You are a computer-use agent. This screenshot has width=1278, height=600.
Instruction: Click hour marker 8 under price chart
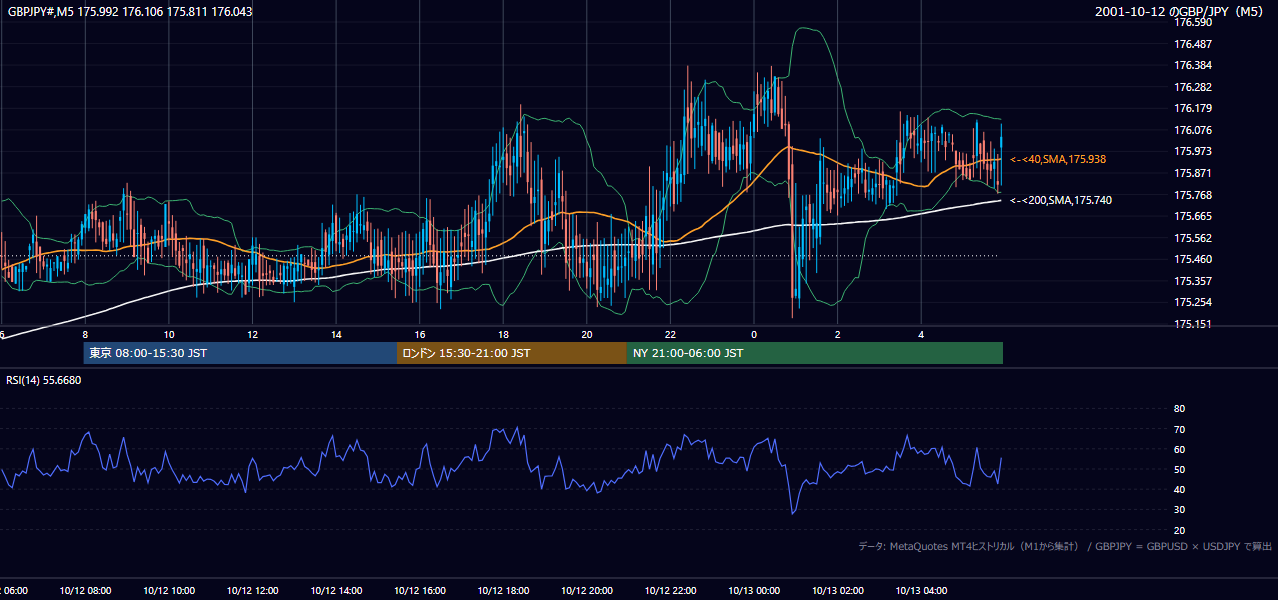pyautogui.click(x=85, y=334)
